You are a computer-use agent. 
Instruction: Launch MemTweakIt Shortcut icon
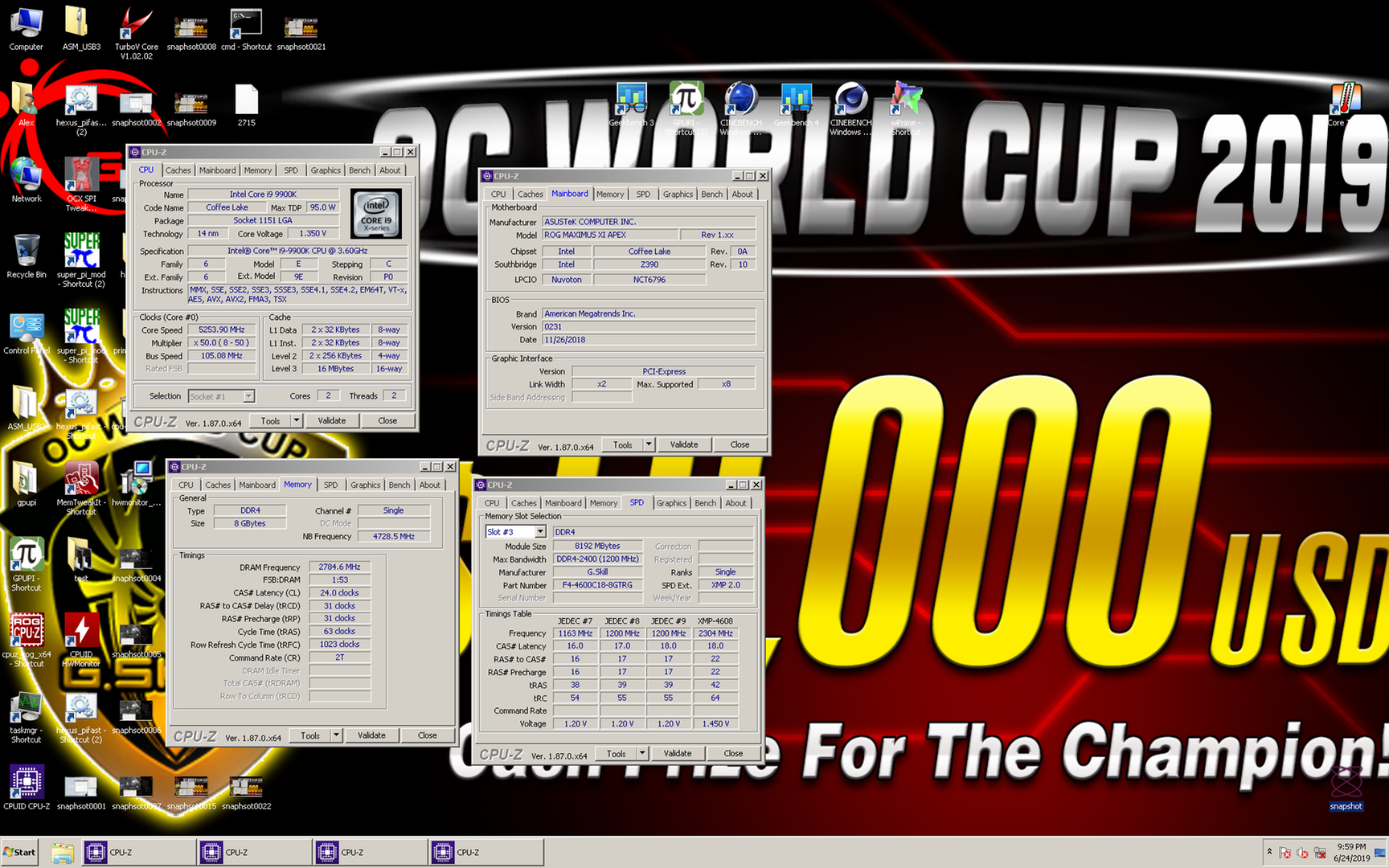tap(81, 489)
